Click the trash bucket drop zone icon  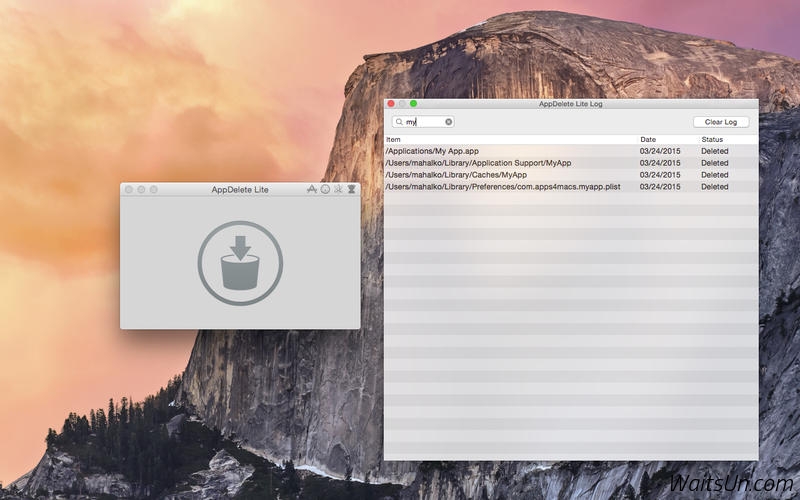coord(240,263)
